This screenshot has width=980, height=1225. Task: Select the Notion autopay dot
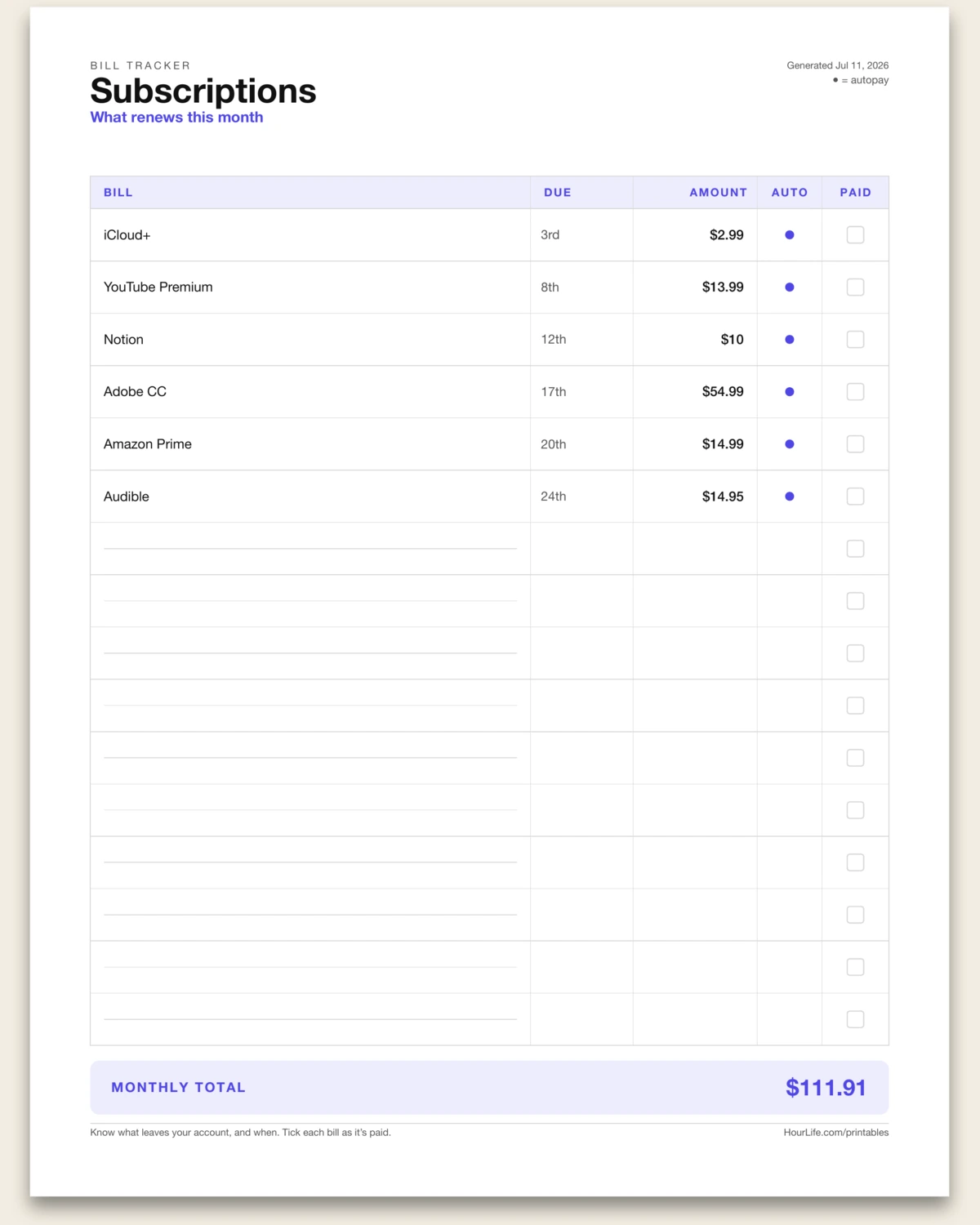[790, 340]
